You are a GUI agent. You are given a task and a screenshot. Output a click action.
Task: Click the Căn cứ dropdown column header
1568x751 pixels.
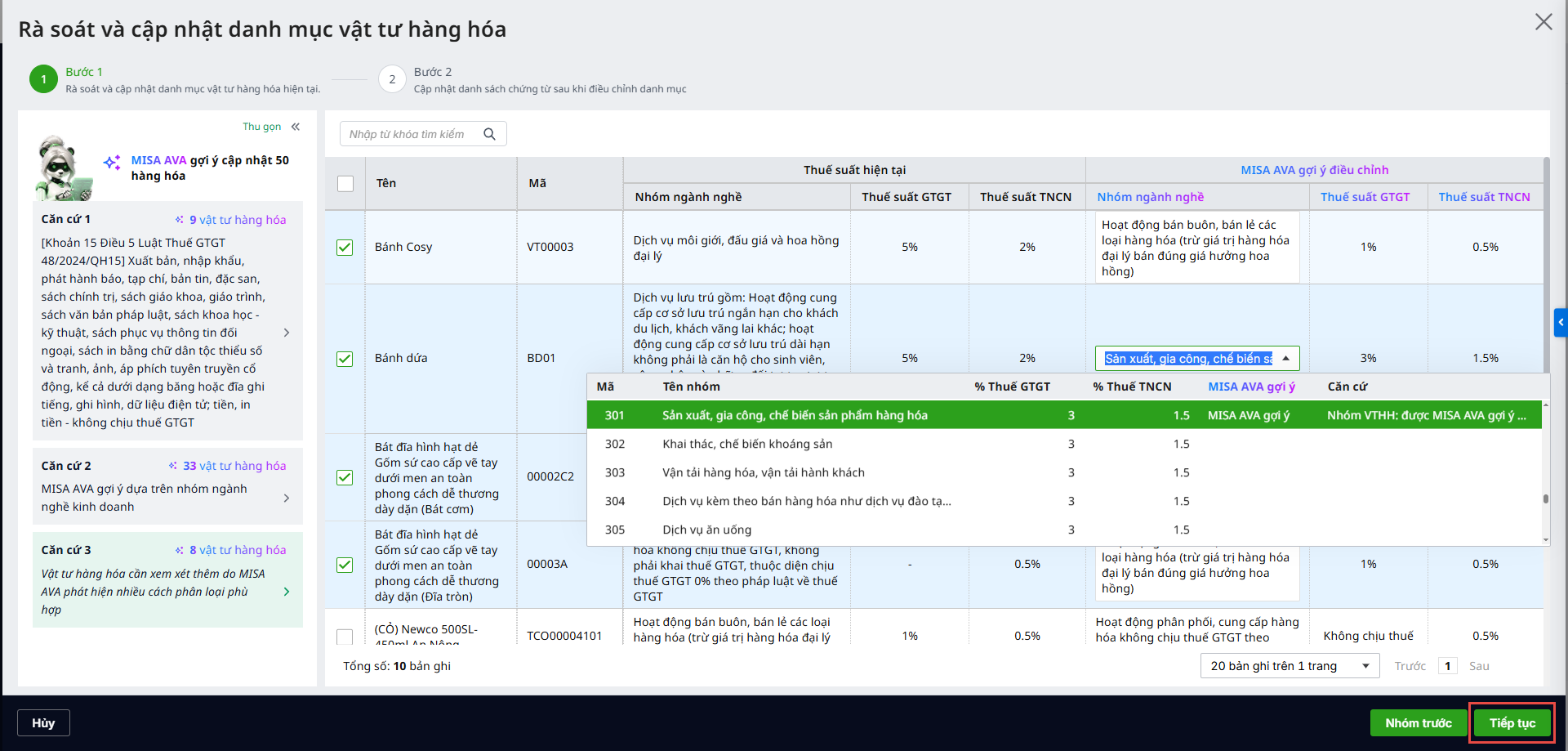click(1347, 387)
